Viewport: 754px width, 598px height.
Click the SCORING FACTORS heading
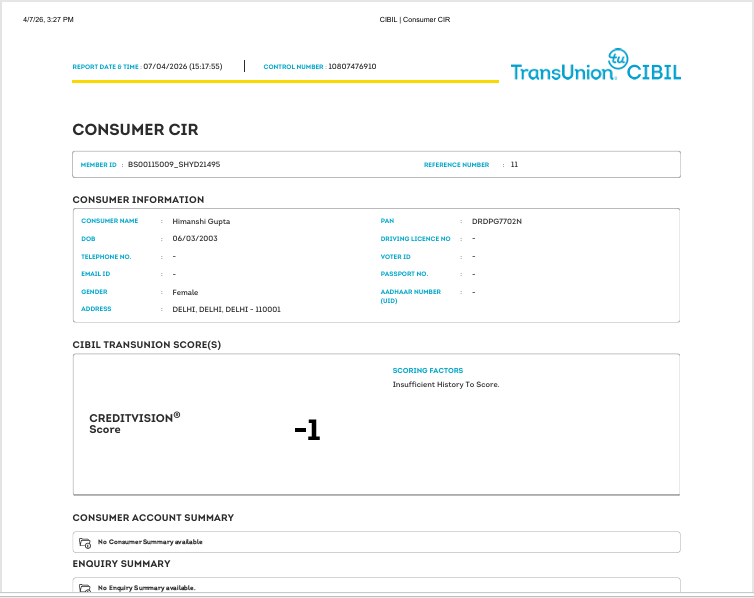tap(427, 371)
